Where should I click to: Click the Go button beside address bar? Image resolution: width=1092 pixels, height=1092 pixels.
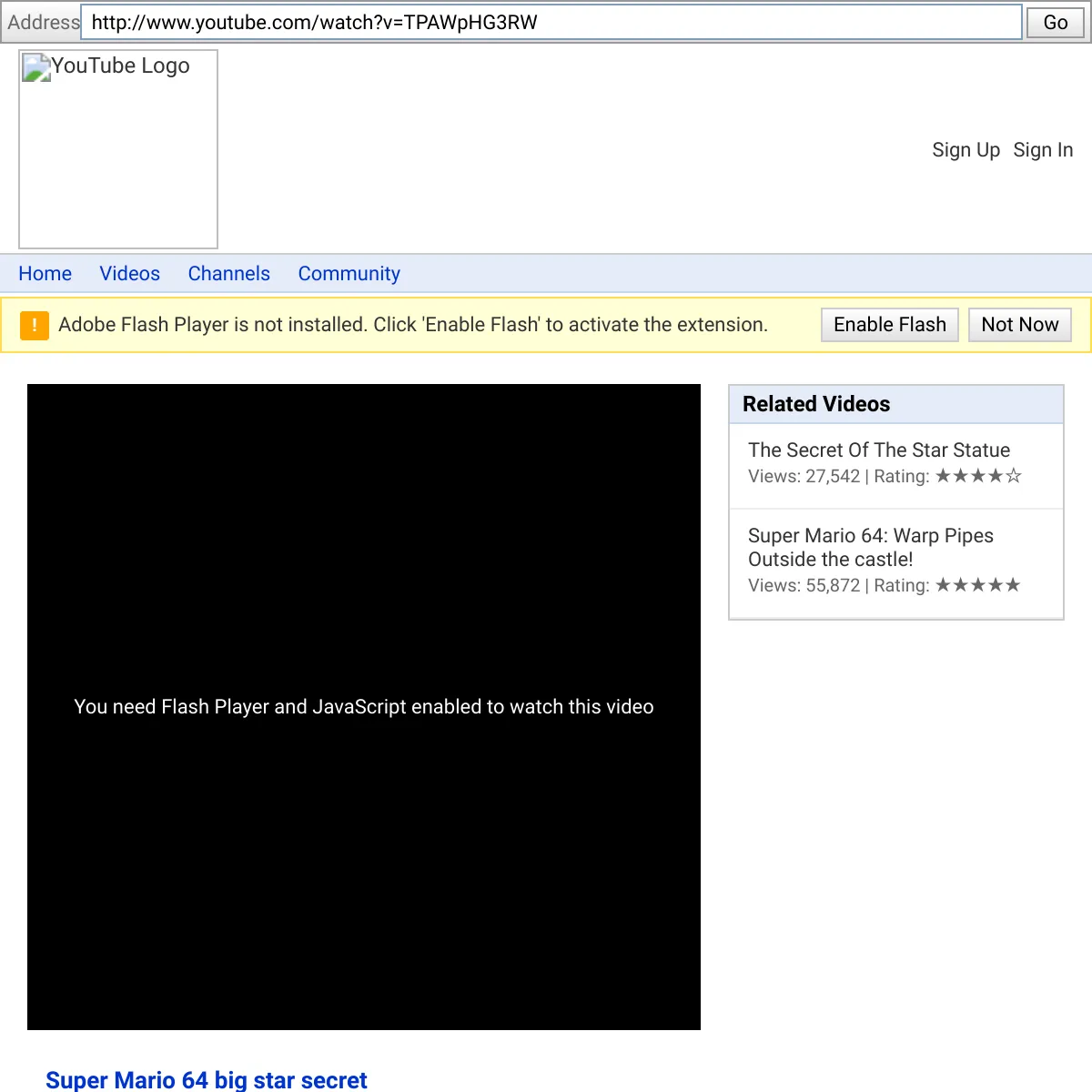[x=1056, y=23]
